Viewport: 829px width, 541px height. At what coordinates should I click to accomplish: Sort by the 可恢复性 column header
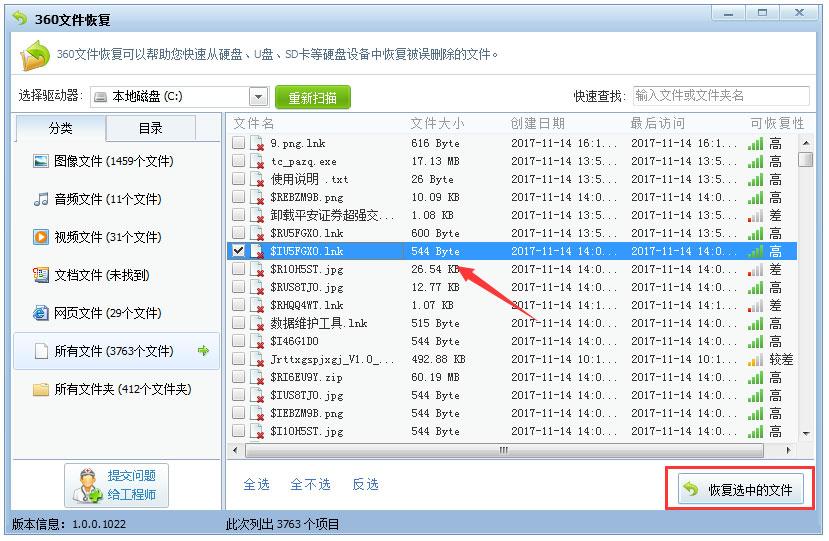(x=777, y=124)
